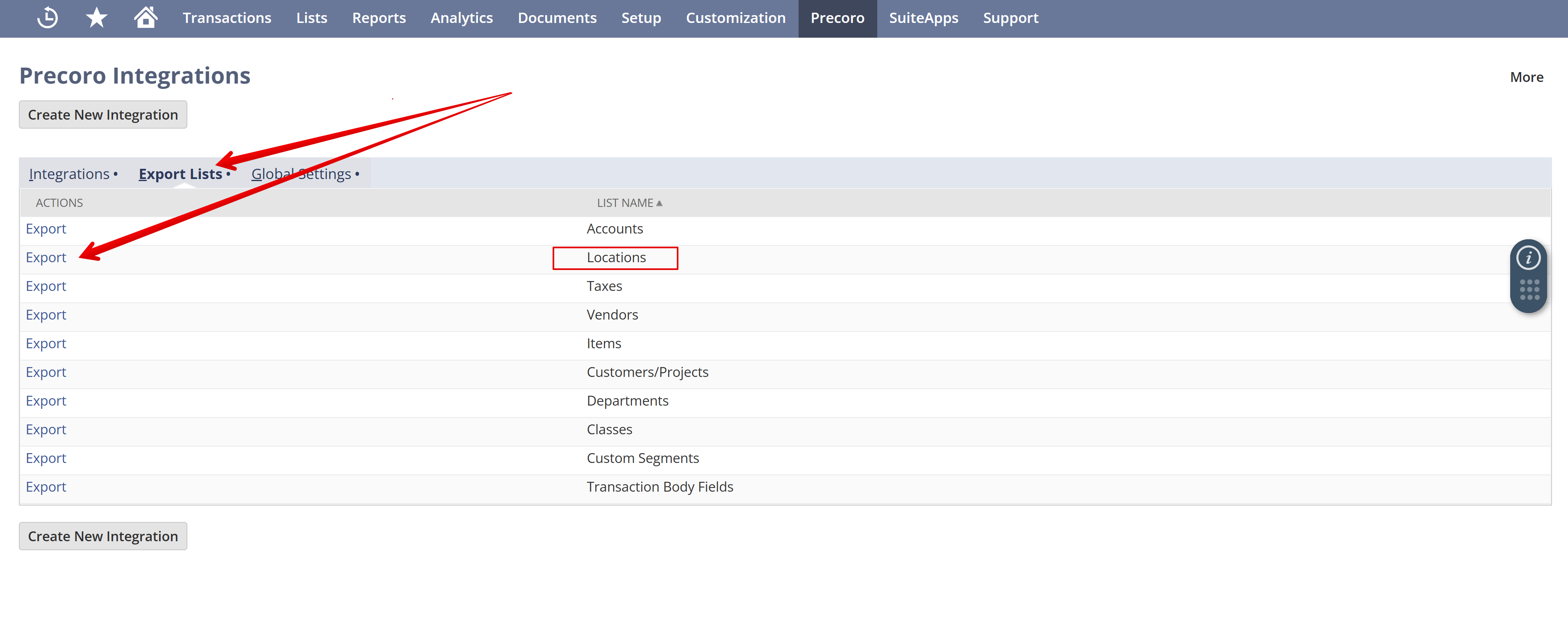Click the Actions column header
Viewport: 1568px width, 617px height.
59,203
